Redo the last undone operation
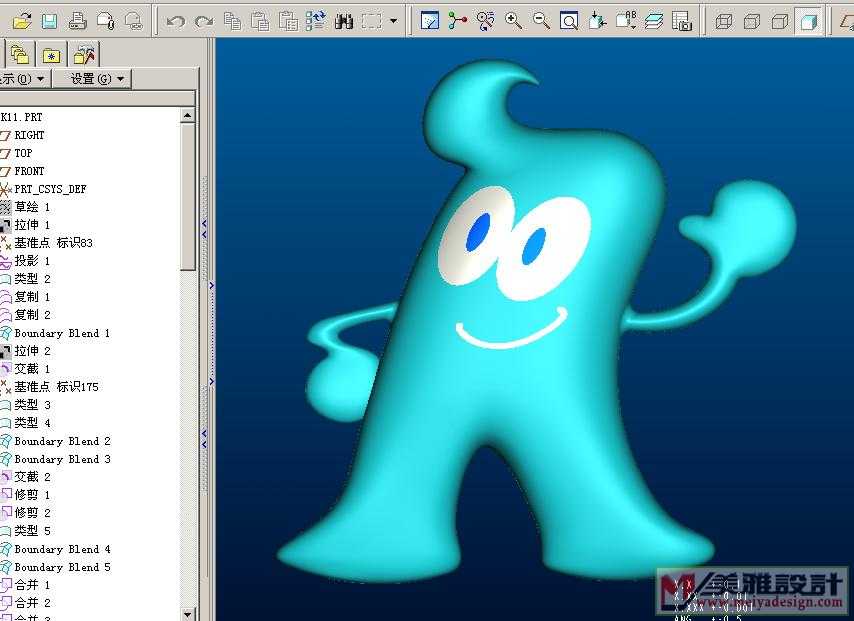Viewport: 854px width, 621px height. click(x=204, y=22)
